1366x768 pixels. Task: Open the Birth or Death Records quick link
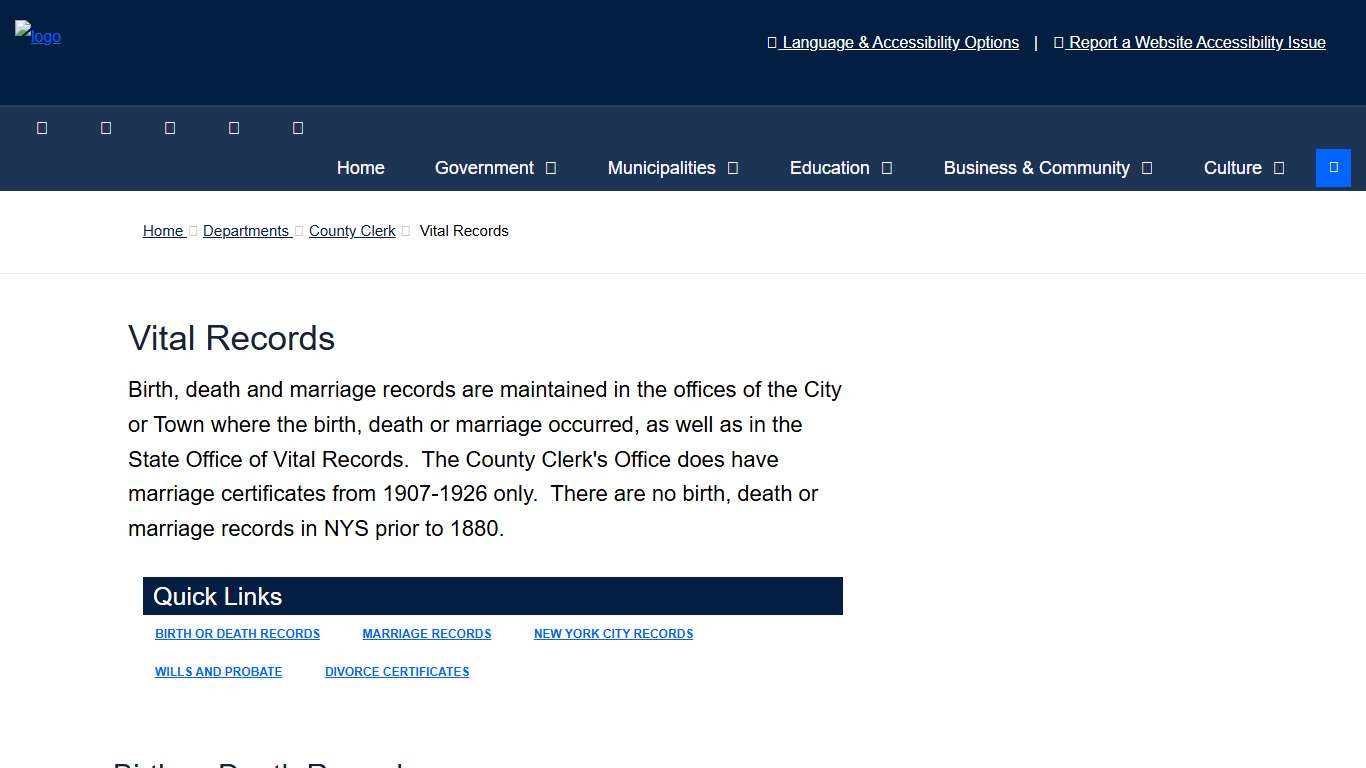tap(237, 634)
